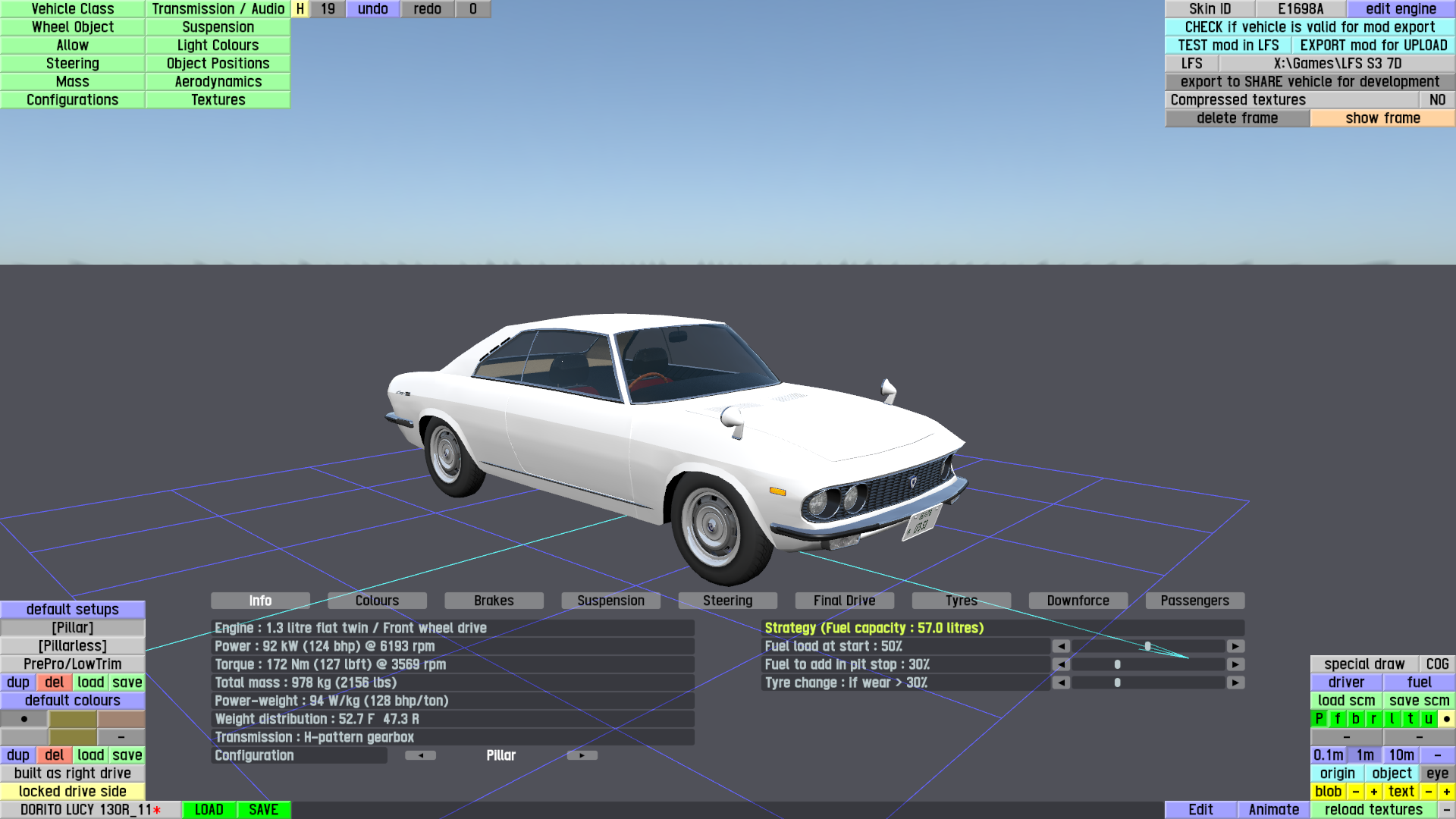Click EXPORT mod for UPLOAD
1456x819 pixels.
(x=1373, y=45)
